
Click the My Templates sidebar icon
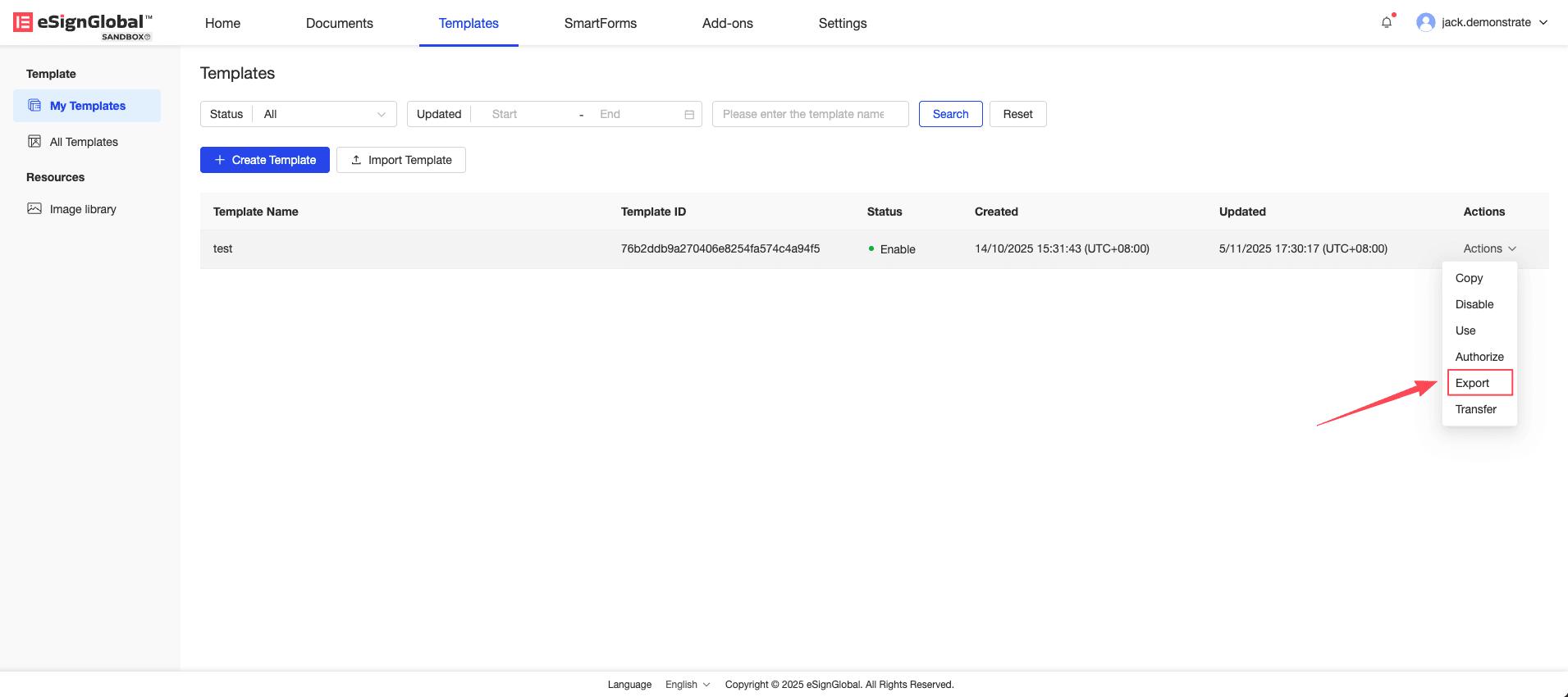point(34,106)
